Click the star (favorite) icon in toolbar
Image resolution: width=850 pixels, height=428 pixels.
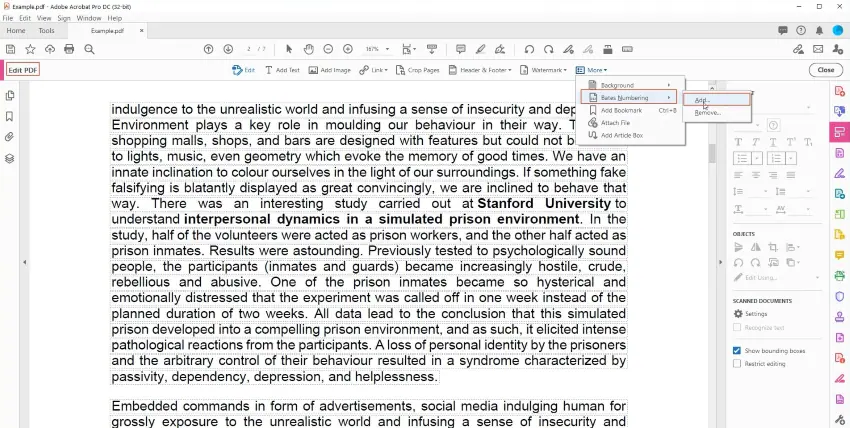[30, 49]
